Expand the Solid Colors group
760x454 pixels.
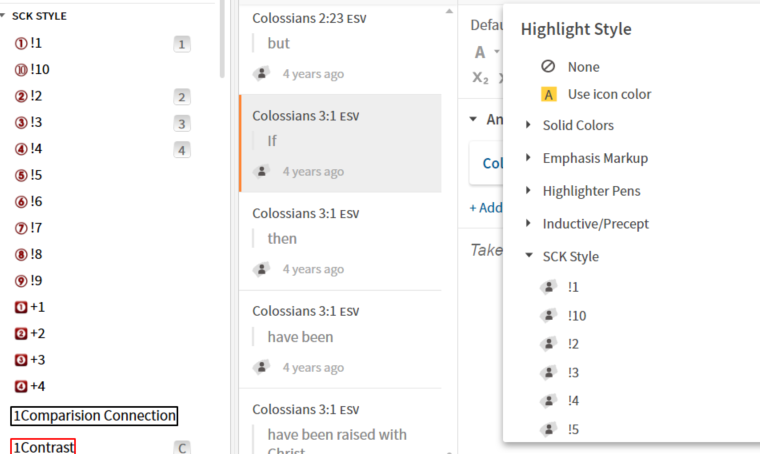528,125
